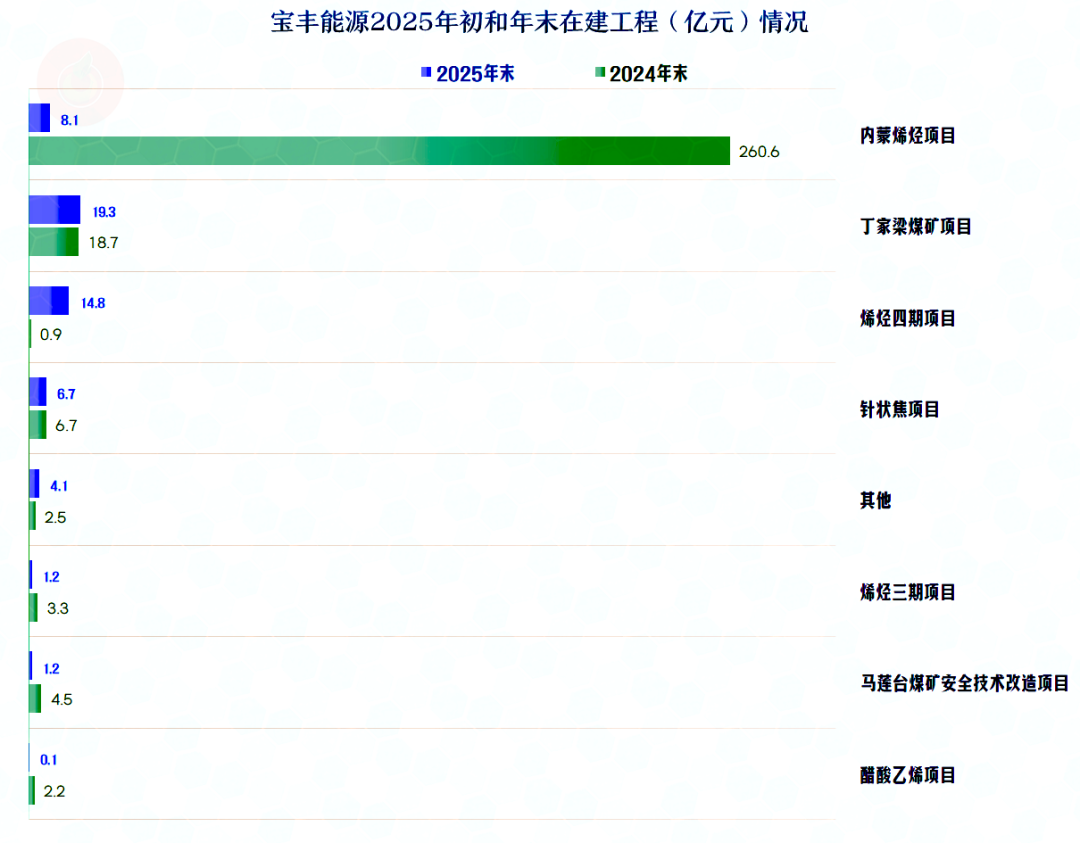Image resolution: width=1080 pixels, height=843 pixels.
Task: Click the blue 2025年末 legend swatch
Action: tap(426, 73)
